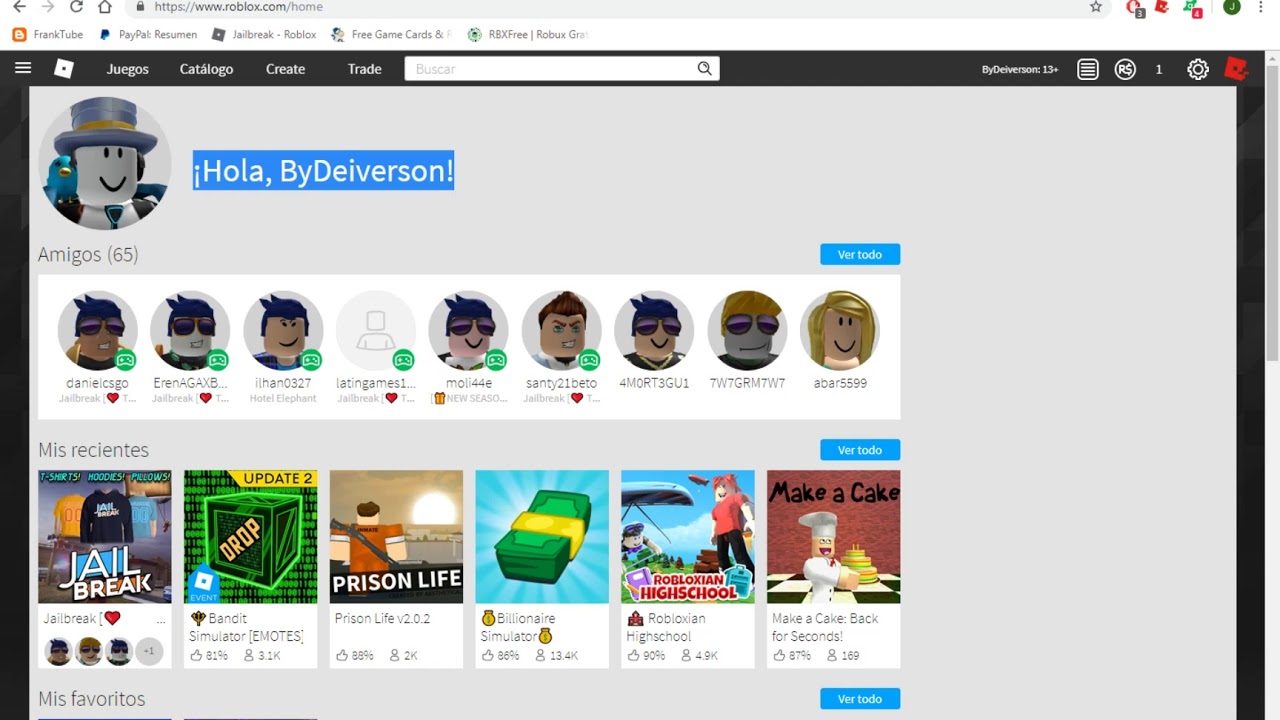Open the RBXFree Robux bookmark
The height and width of the screenshot is (720, 1280).
[527, 34]
